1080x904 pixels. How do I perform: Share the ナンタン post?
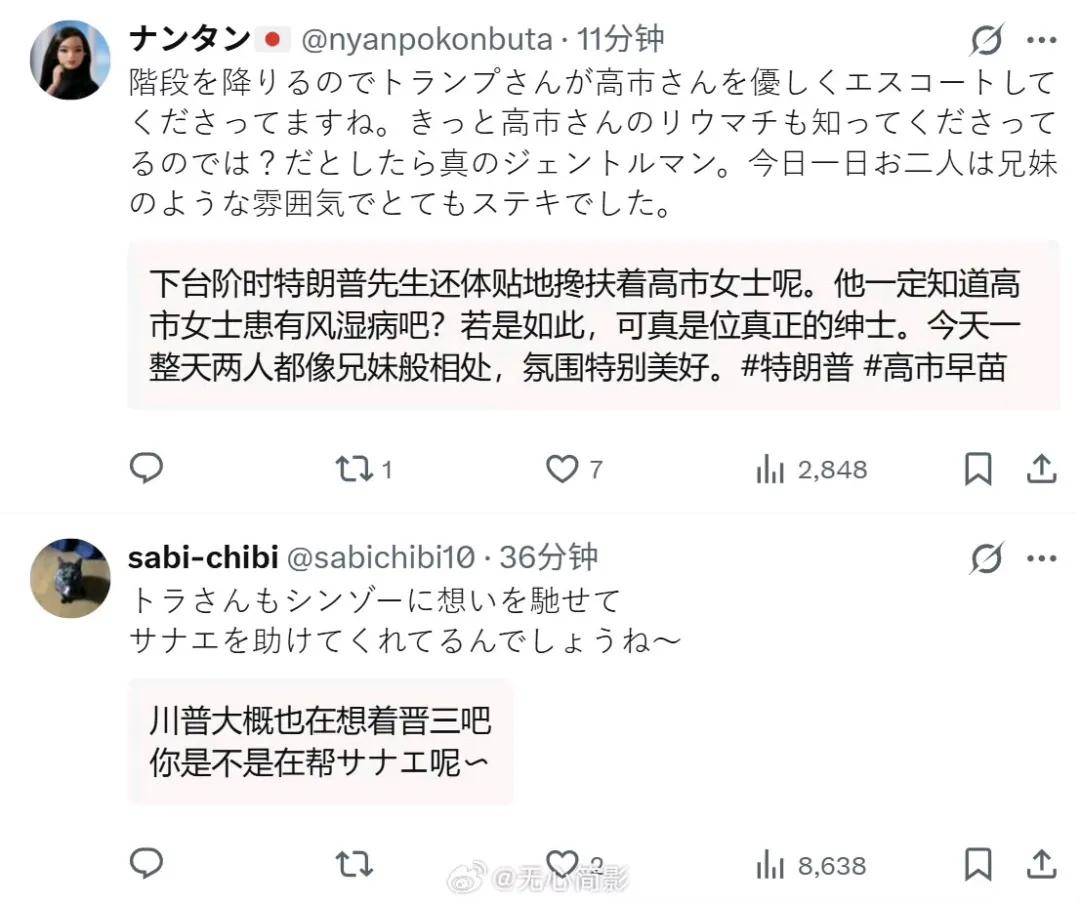(x=1041, y=468)
